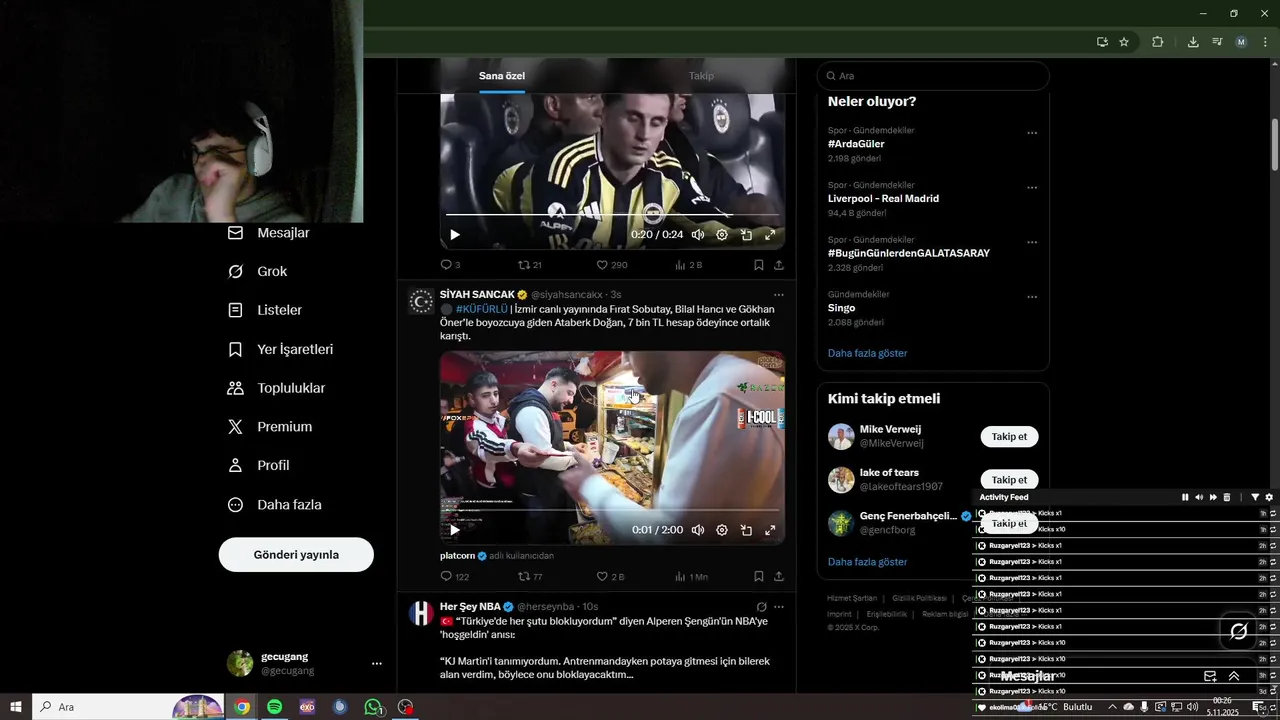Open the #ArdaGüler trending topic

point(856,144)
